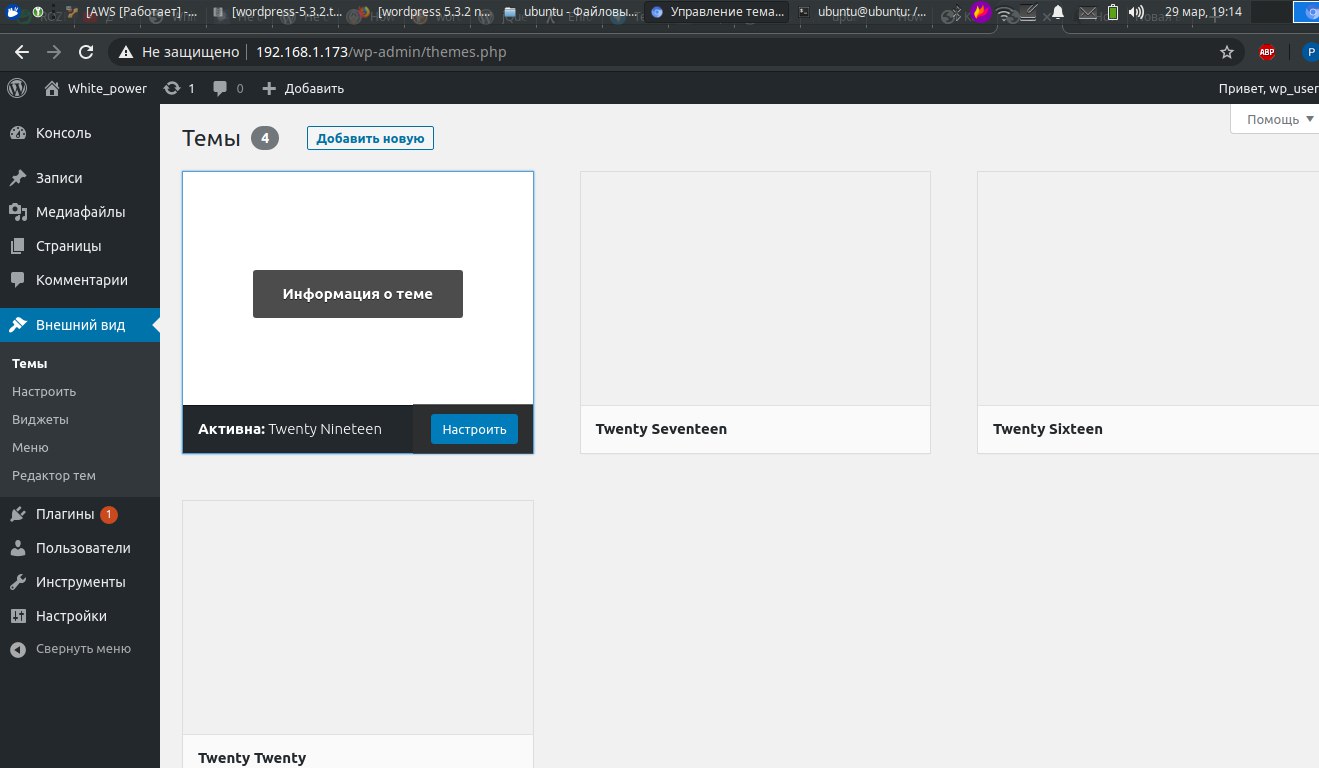
Task: Open Плагины plugins section
Action: pos(80,514)
